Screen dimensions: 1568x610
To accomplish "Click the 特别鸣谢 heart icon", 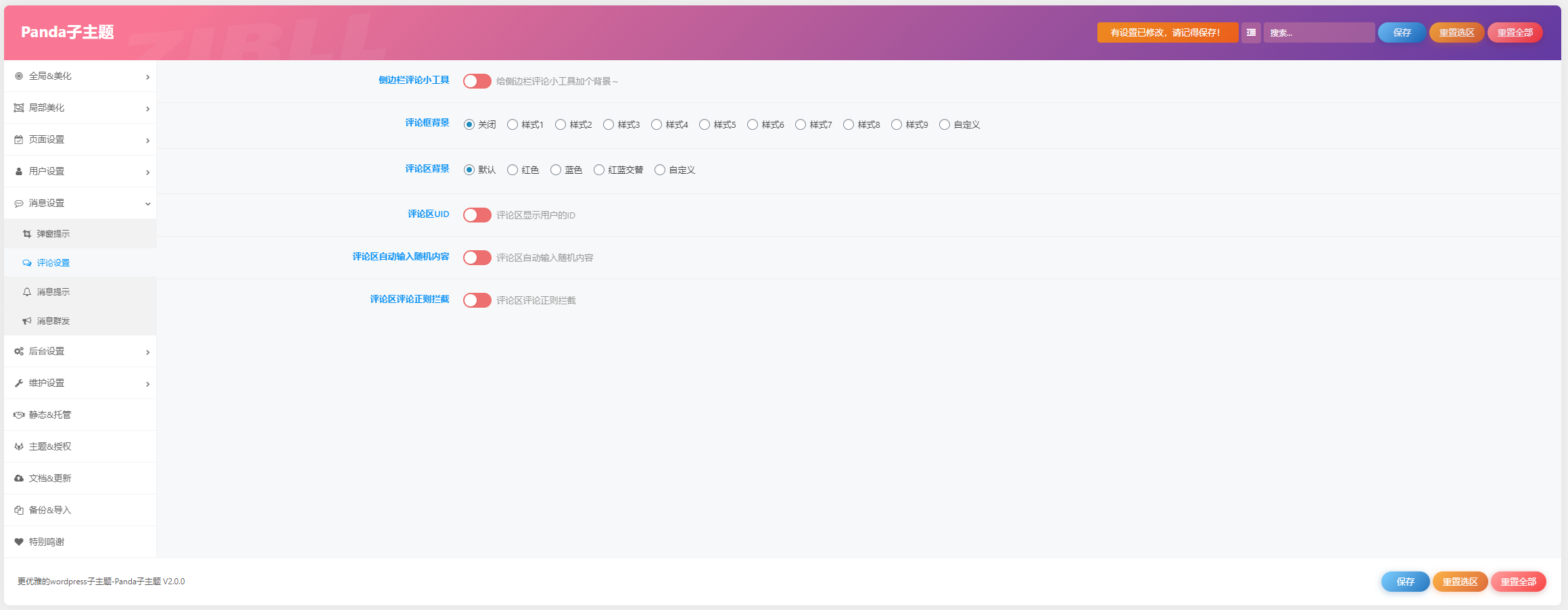I will 19,542.
